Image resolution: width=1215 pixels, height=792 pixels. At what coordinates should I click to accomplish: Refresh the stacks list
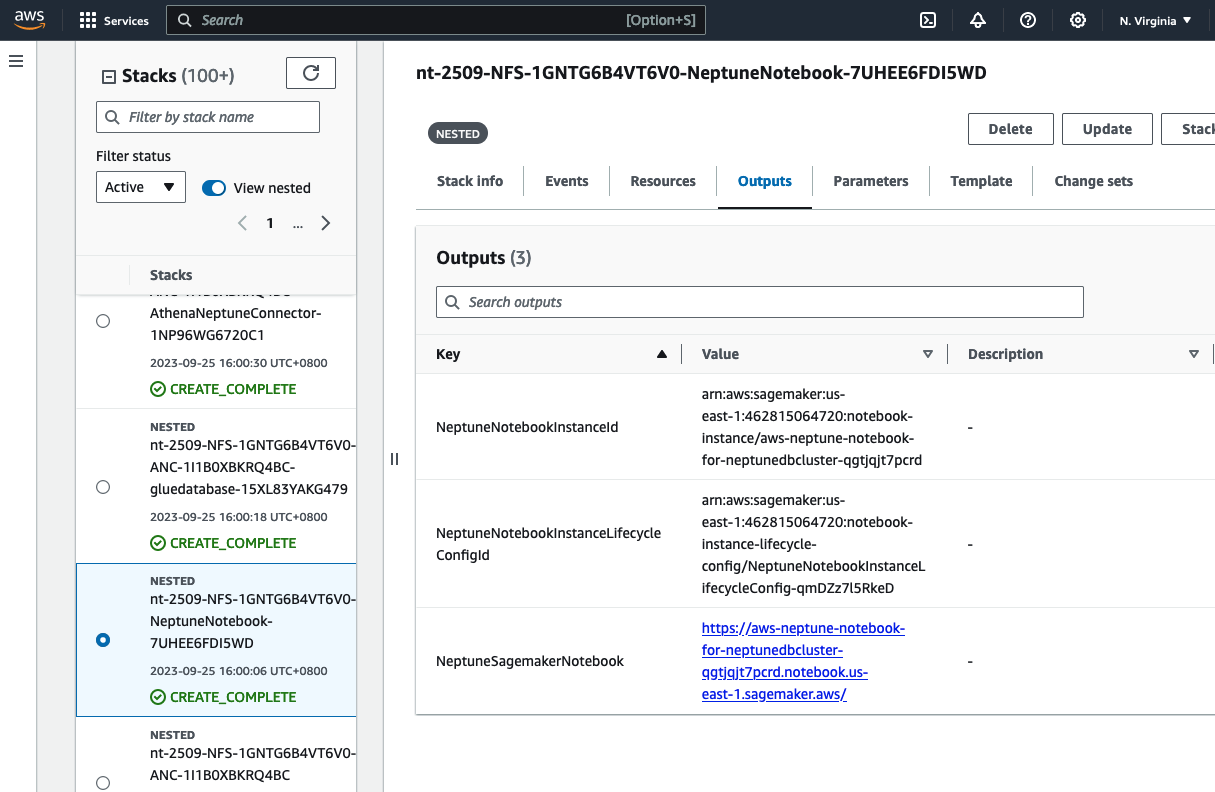tap(311, 73)
